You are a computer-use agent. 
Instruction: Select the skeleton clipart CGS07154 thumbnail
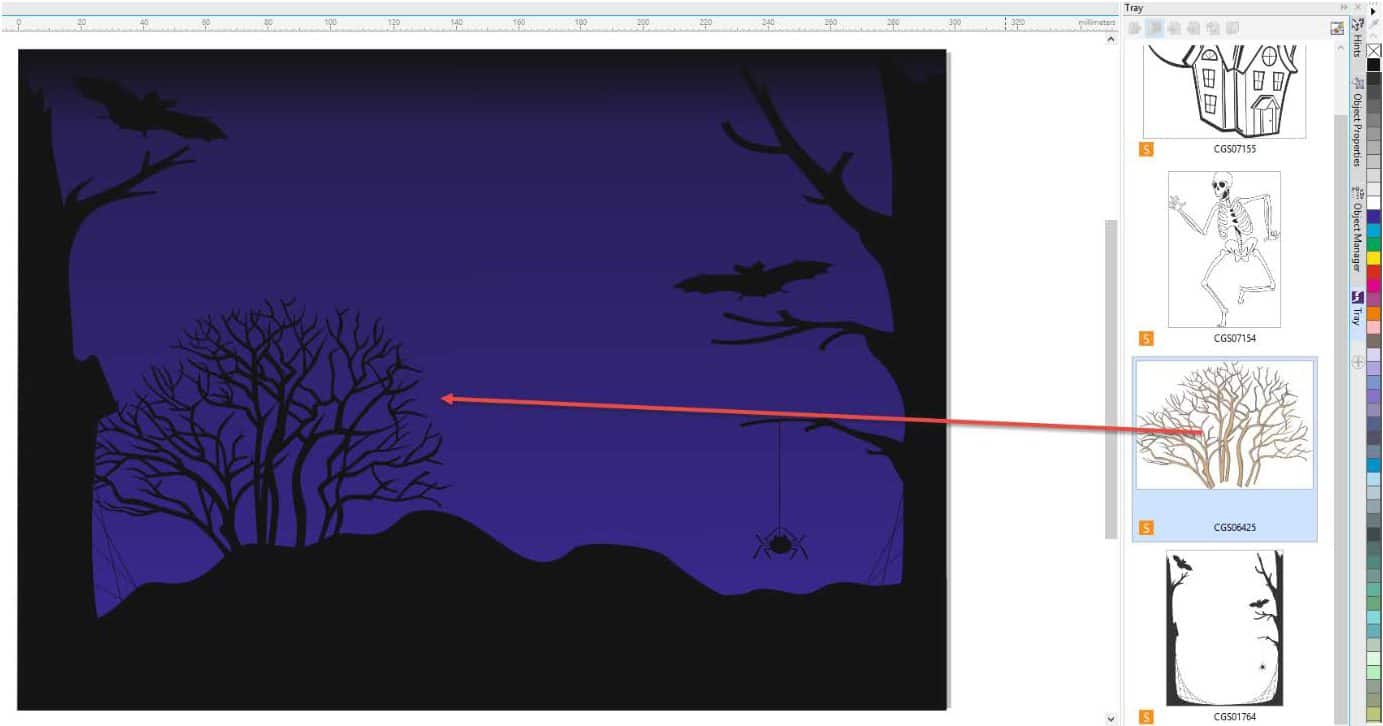pos(1222,250)
